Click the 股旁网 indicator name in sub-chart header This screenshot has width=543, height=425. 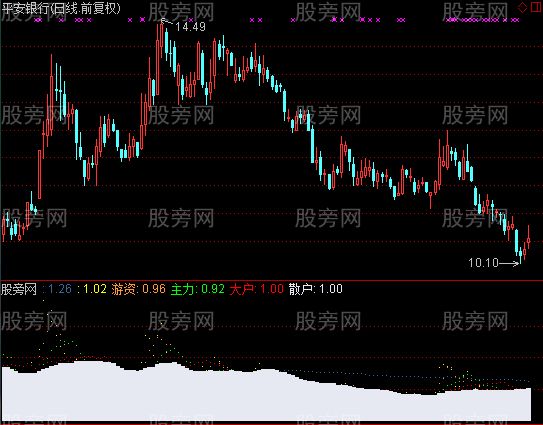click(19, 289)
